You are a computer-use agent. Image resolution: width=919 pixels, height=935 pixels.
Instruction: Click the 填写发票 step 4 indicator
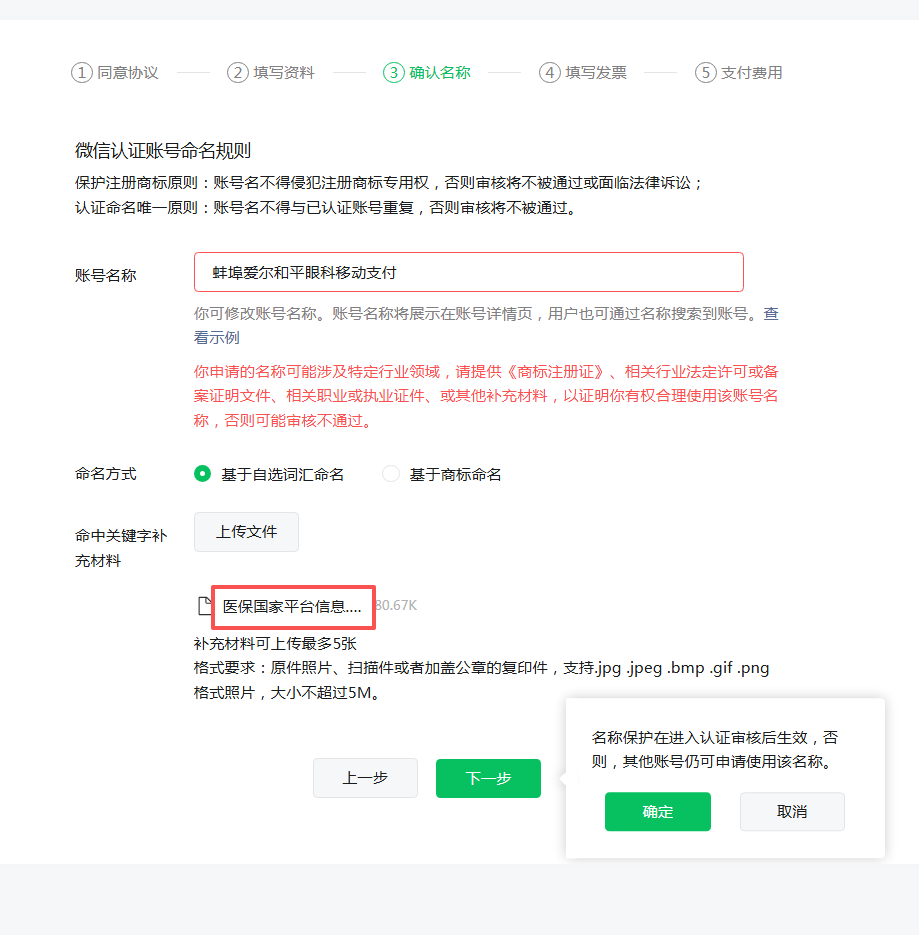[x=583, y=73]
